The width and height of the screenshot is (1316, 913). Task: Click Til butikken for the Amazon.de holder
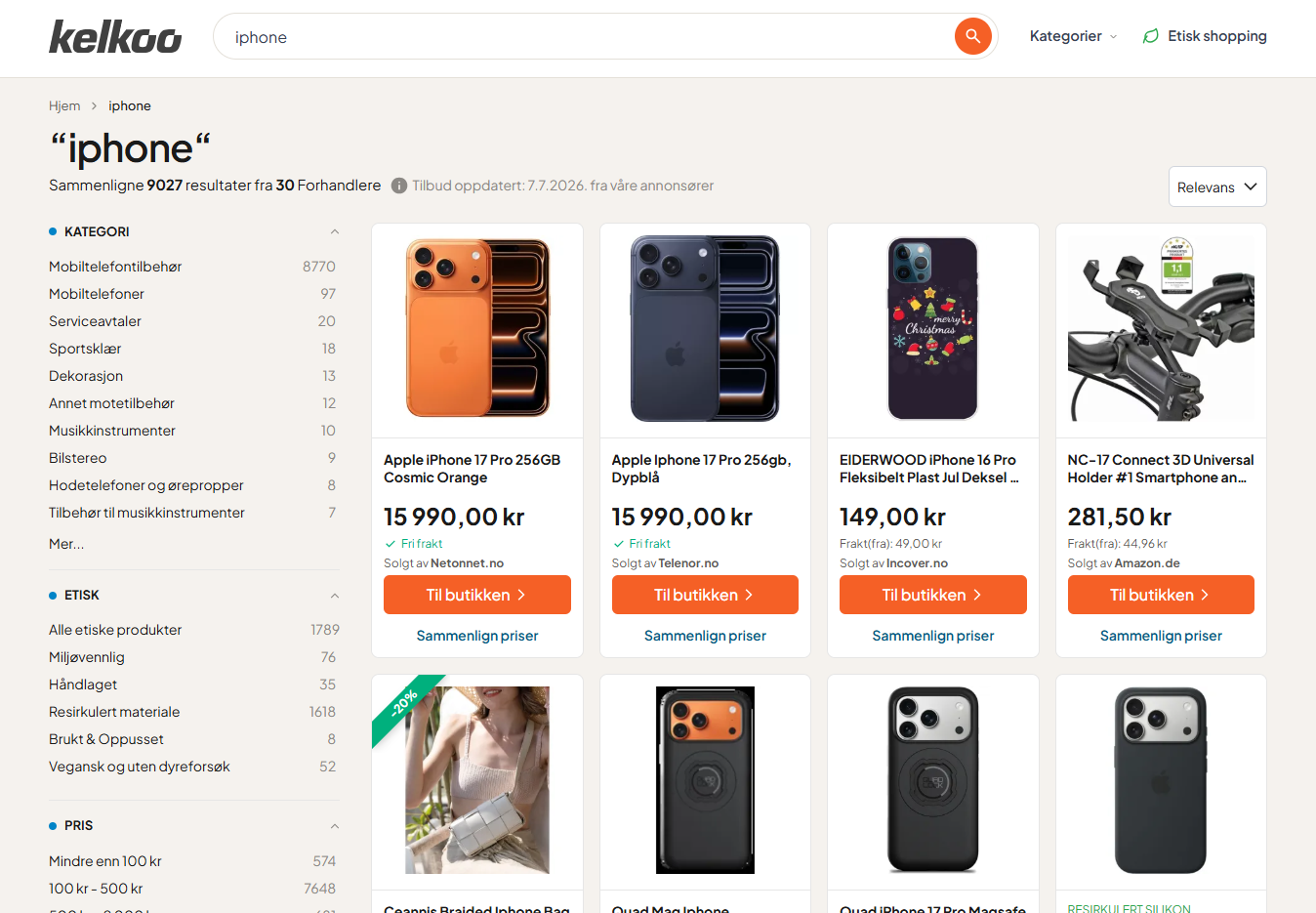click(1161, 595)
